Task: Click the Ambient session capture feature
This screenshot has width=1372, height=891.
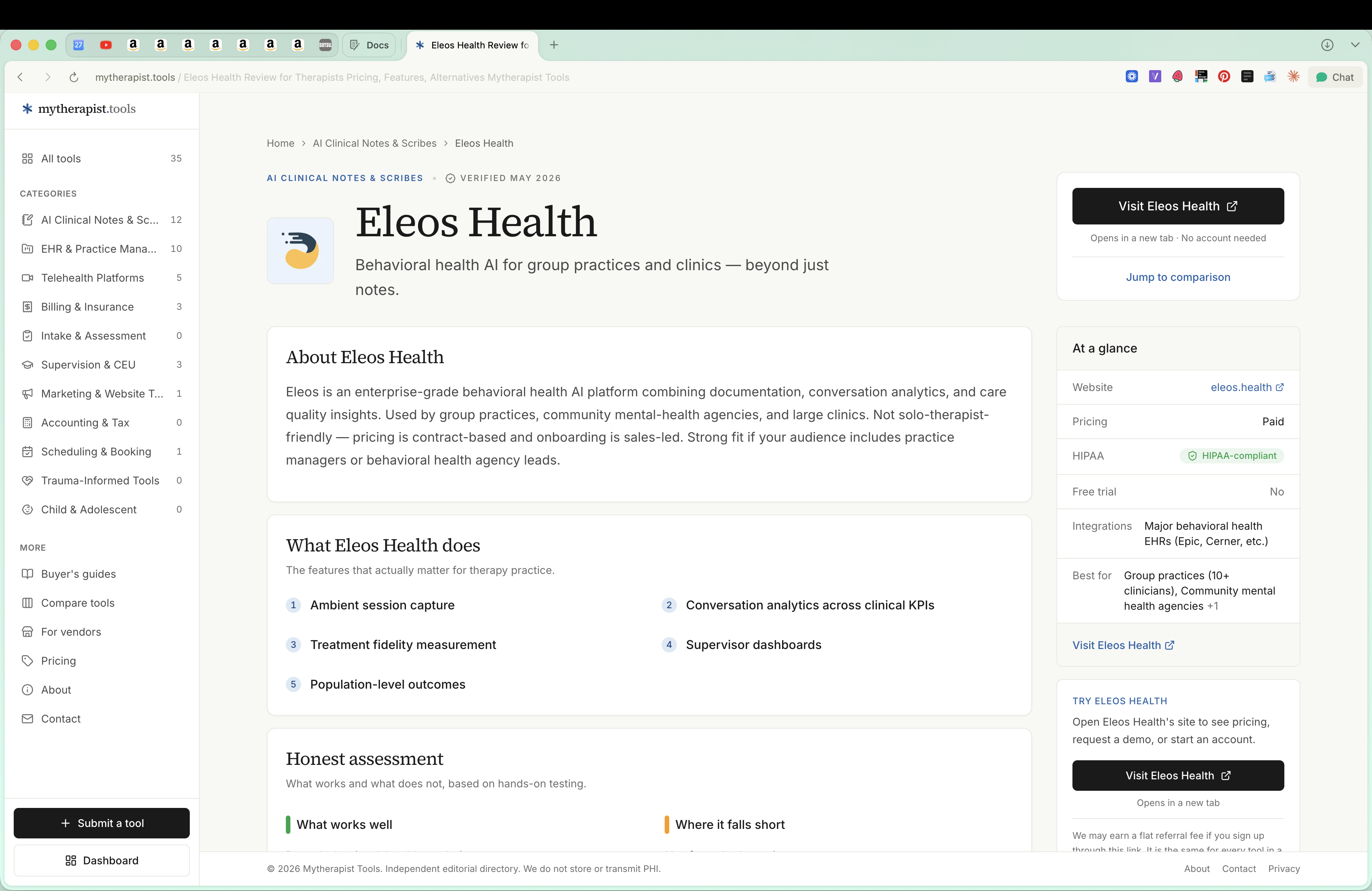Action: coord(382,605)
